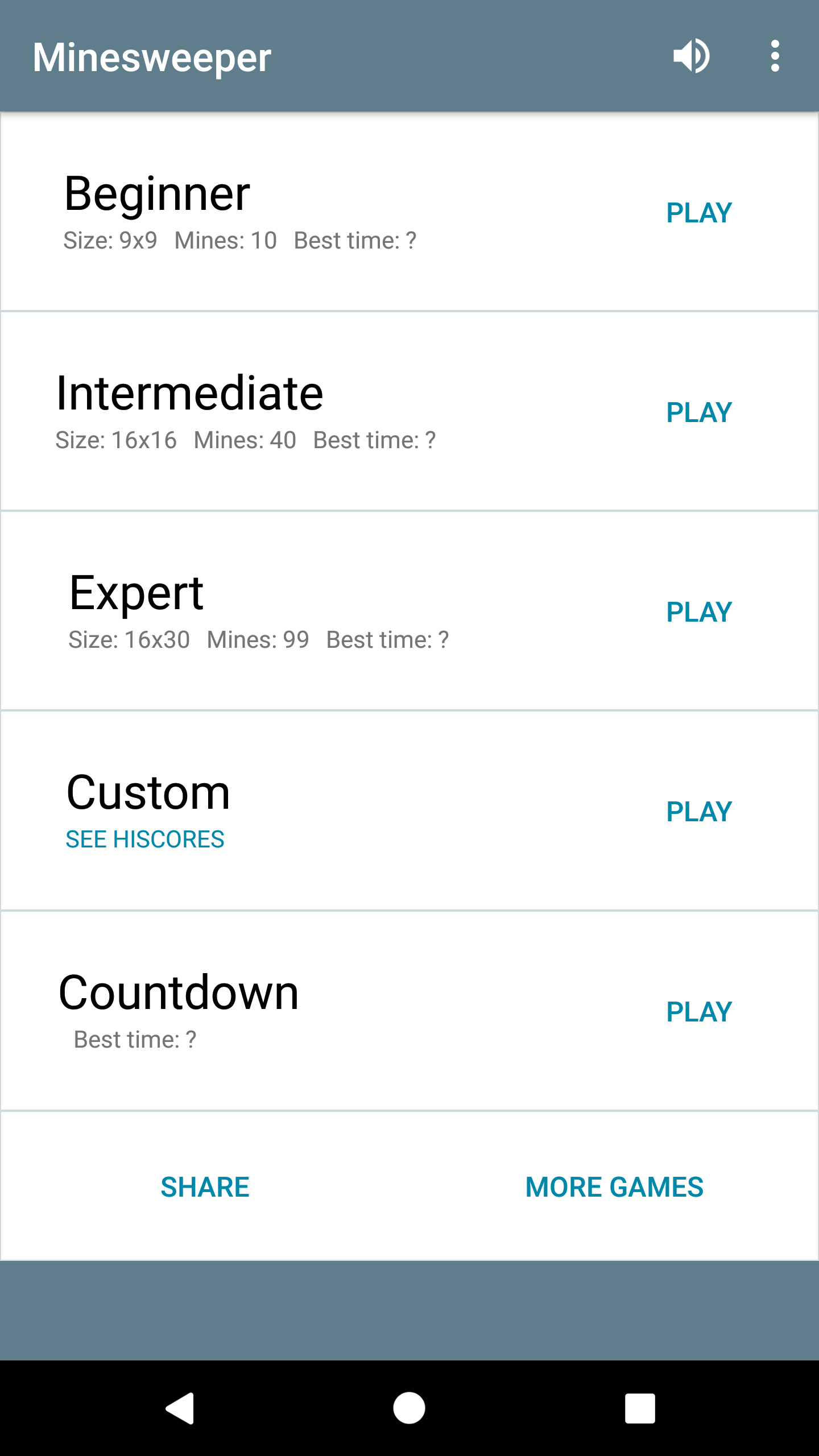Open More Games link
The height and width of the screenshot is (1456, 819).
614,1187
